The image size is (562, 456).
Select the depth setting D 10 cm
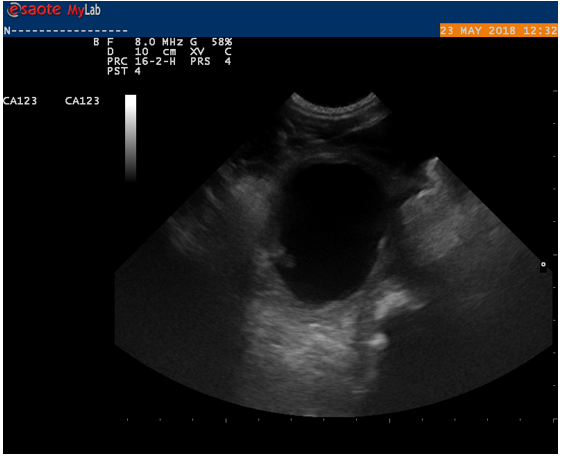point(142,52)
